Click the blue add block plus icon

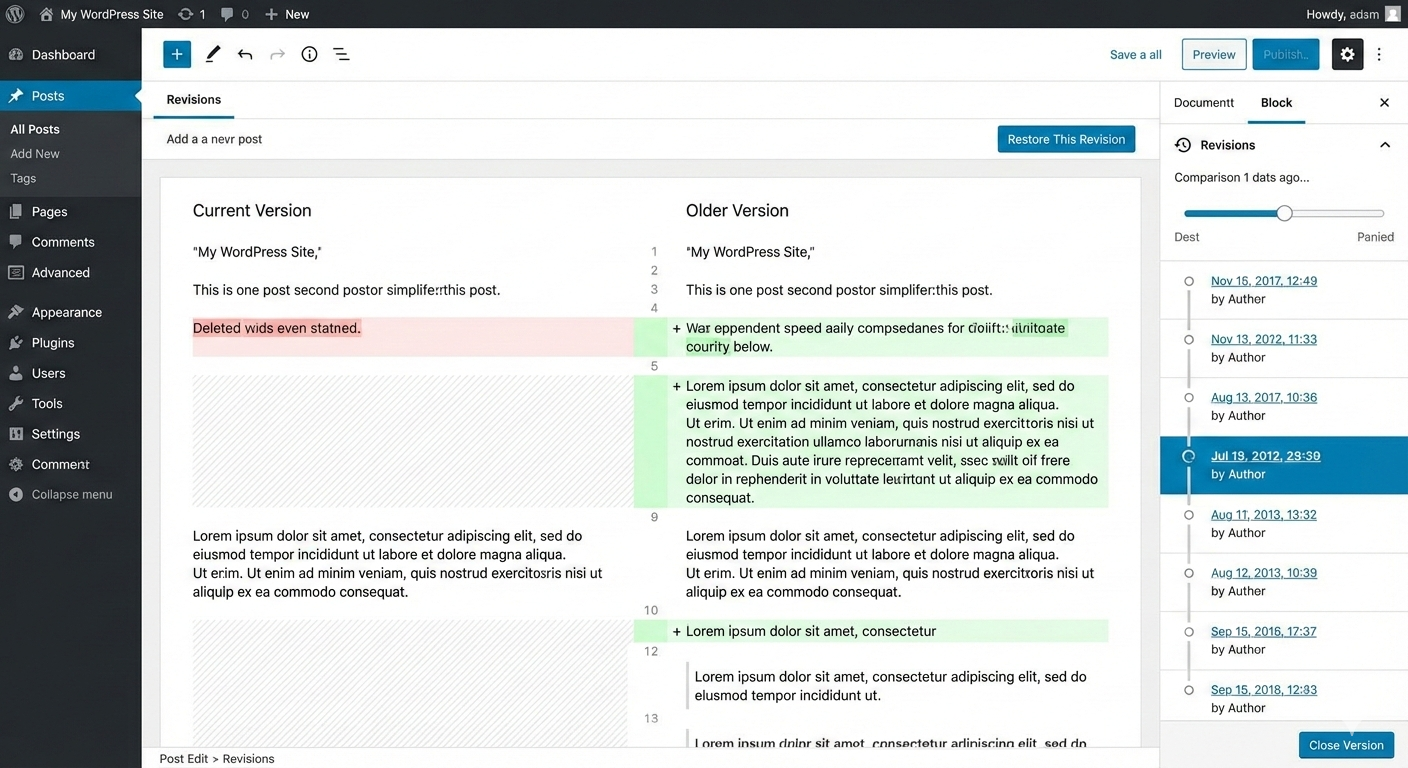click(177, 54)
